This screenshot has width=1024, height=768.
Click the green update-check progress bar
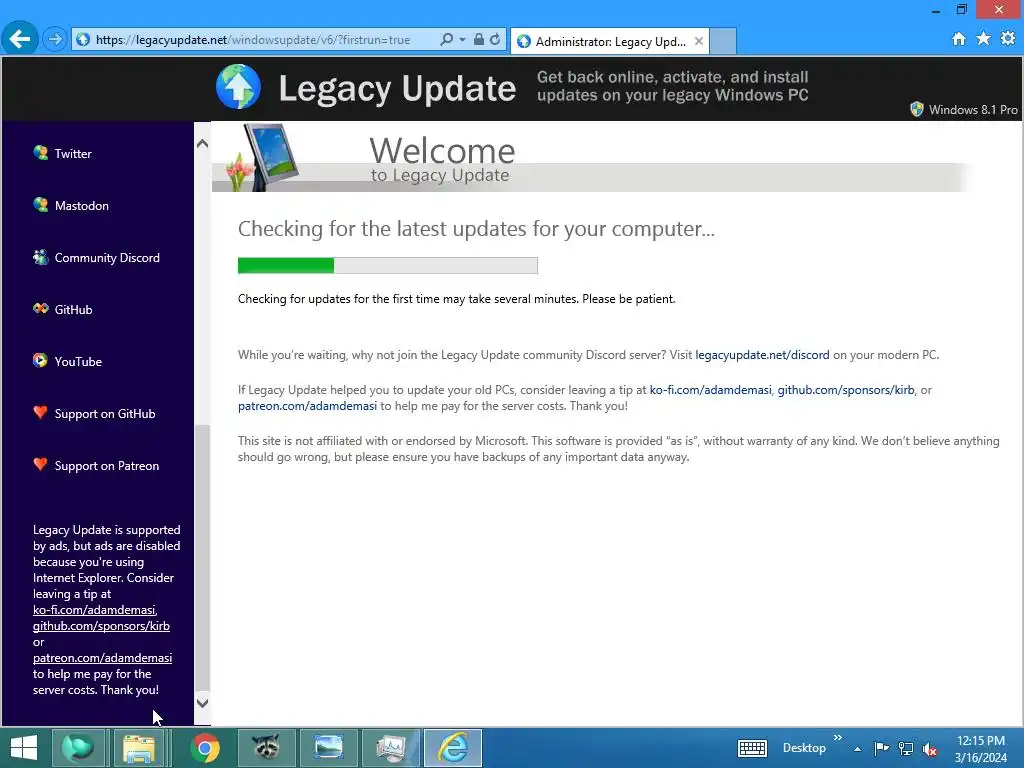click(x=387, y=265)
